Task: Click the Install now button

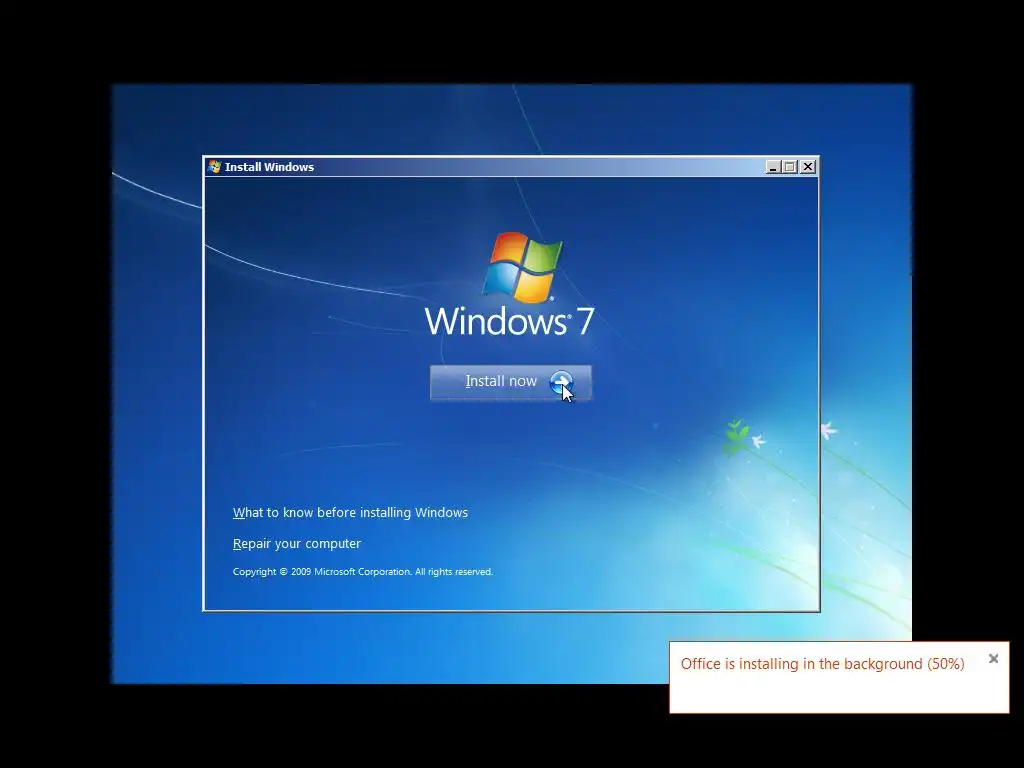Action: click(x=511, y=382)
